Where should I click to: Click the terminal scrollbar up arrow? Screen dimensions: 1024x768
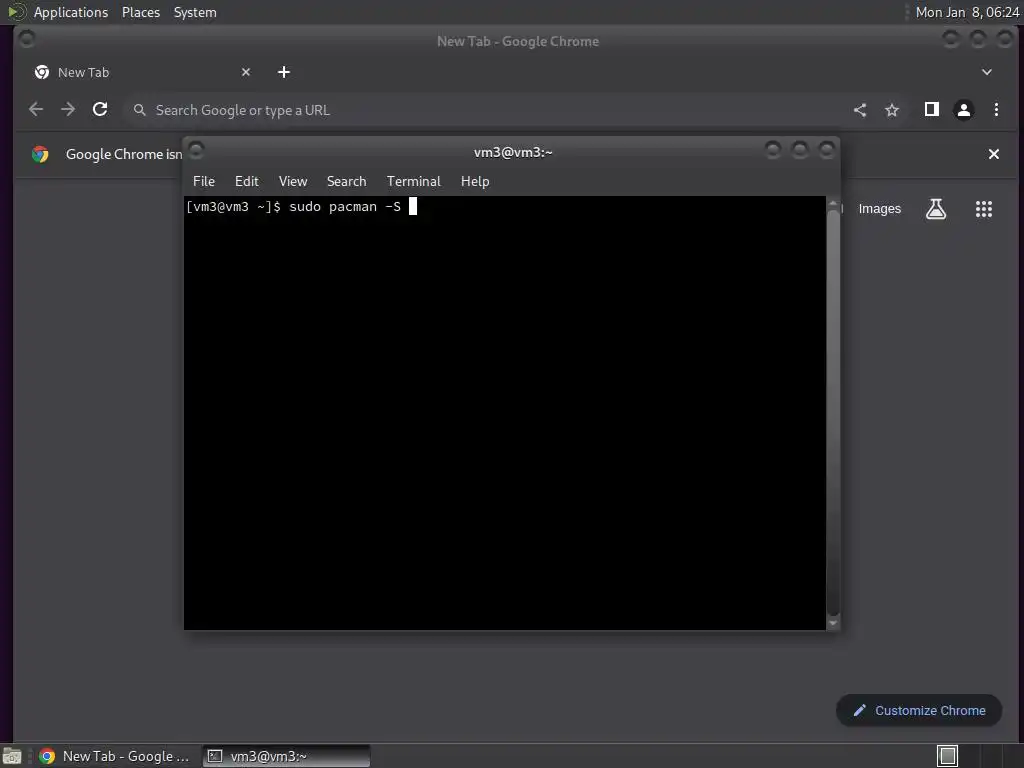click(833, 203)
